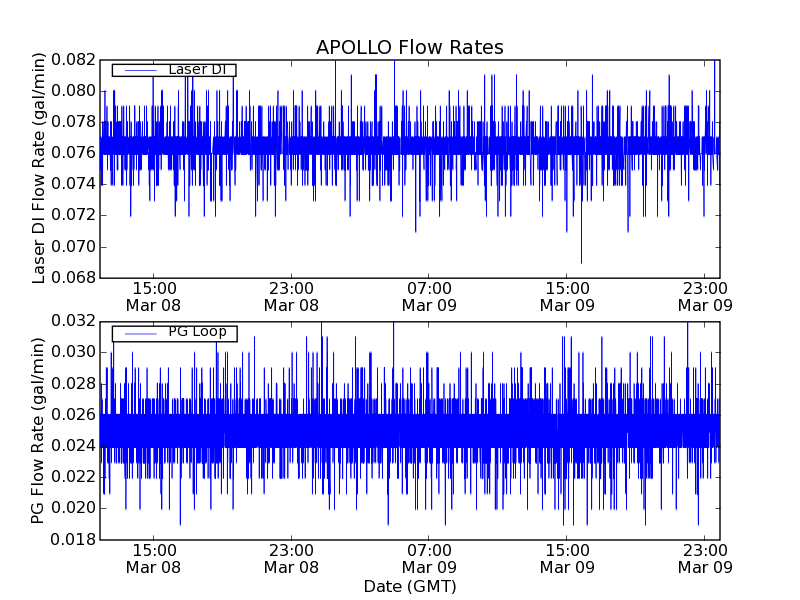
Task: Select the "PG Loop" legend label
Action: 196,331
